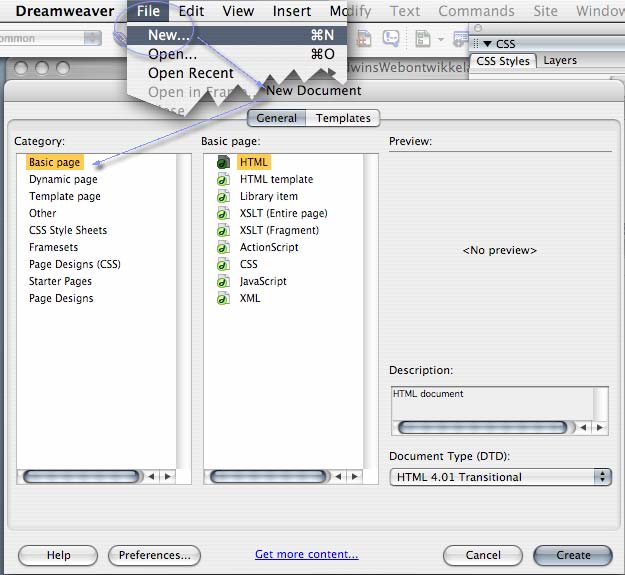
Task: Click right scroll arrow under Basic page list
Action: (x=355, y=476)
